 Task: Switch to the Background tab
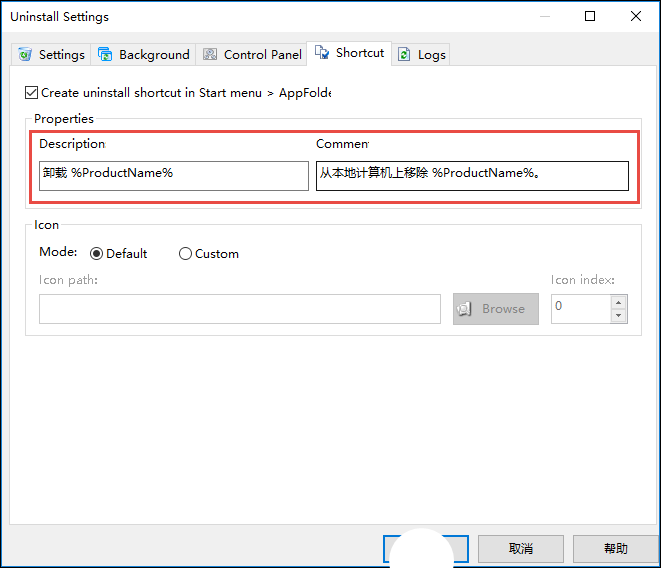point(143,54)
